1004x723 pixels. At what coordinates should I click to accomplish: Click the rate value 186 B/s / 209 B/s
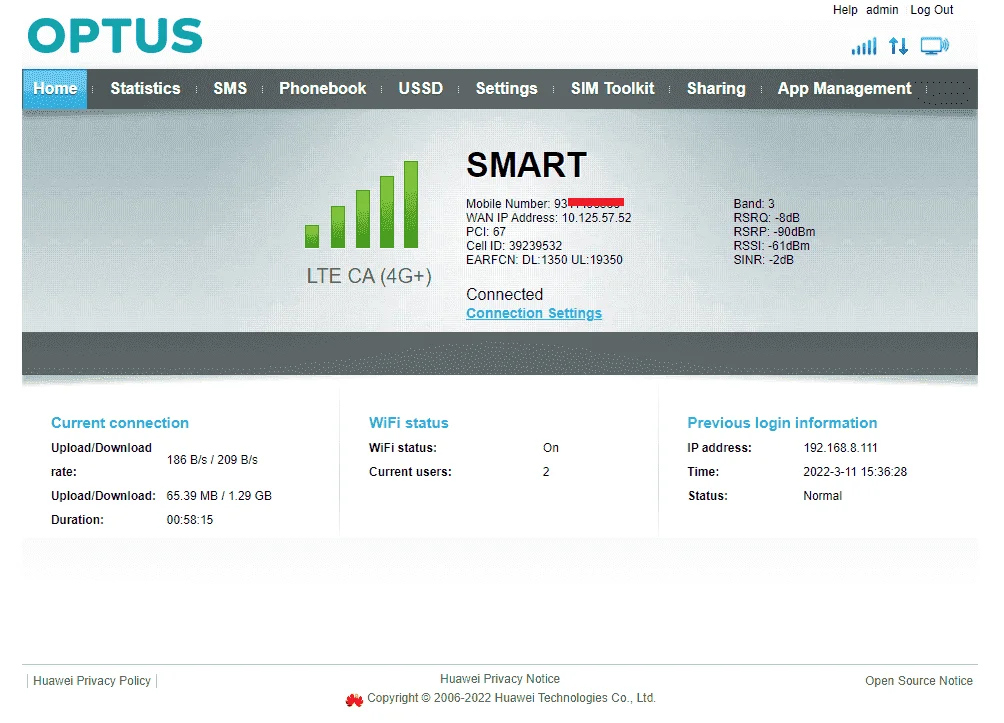[212, 460]
